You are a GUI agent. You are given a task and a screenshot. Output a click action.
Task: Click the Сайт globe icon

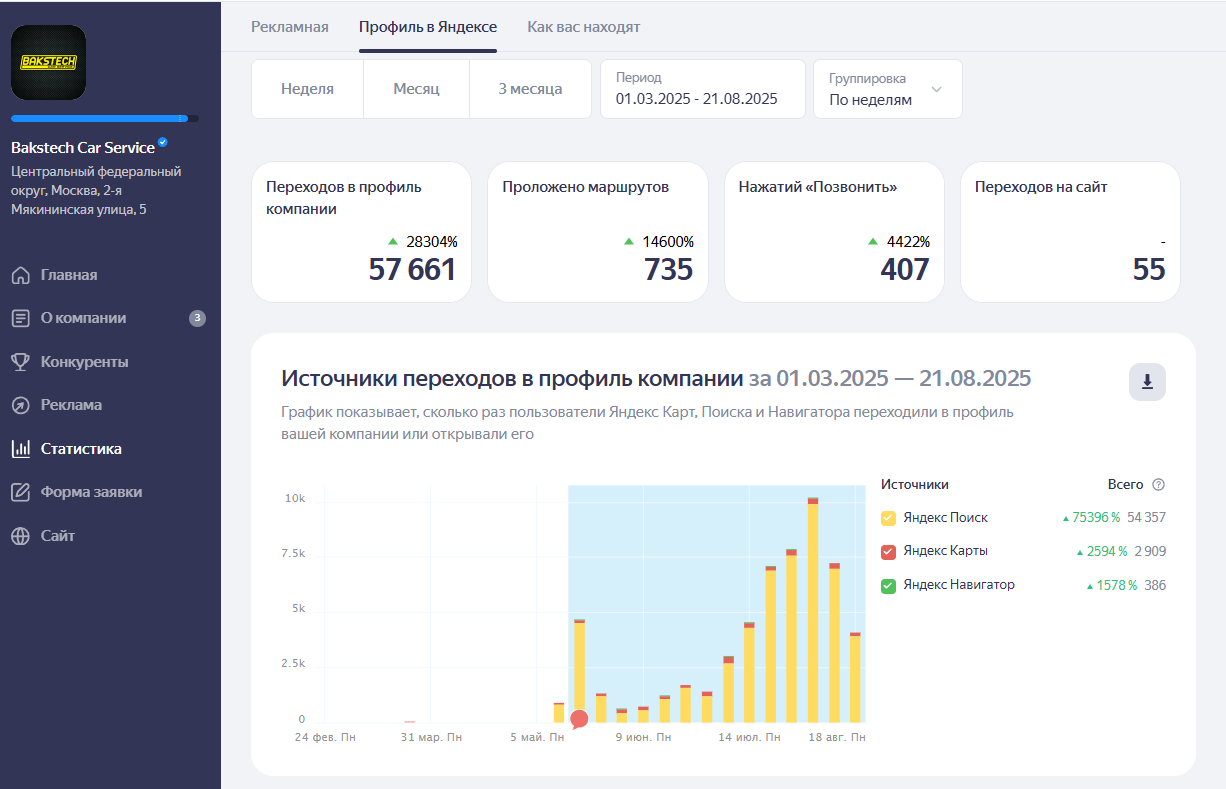(20, 536)
